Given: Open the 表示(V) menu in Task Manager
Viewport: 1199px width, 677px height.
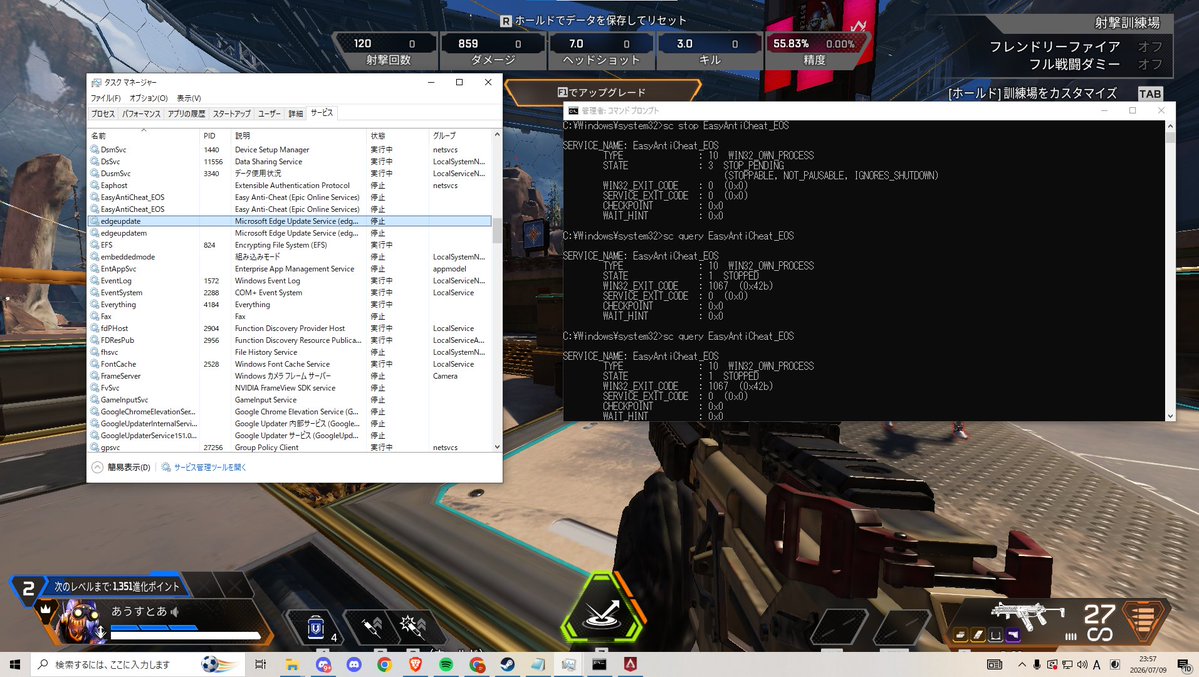Looking at the screenshot, I should point(188,98).
